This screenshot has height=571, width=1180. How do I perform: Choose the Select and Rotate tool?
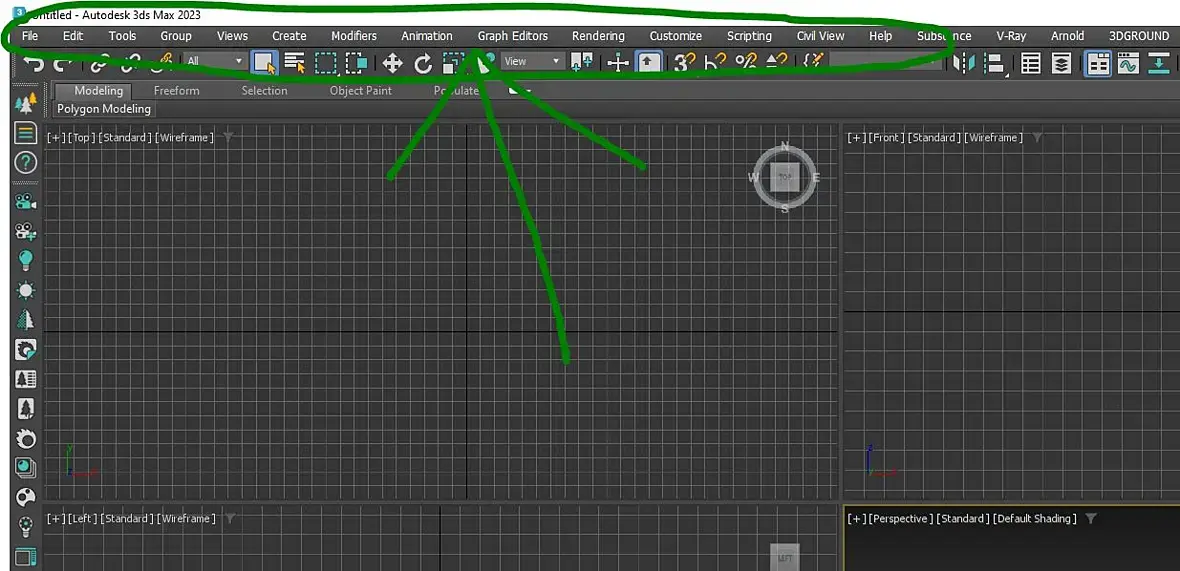pyautogui.click(x=423, y=63)
